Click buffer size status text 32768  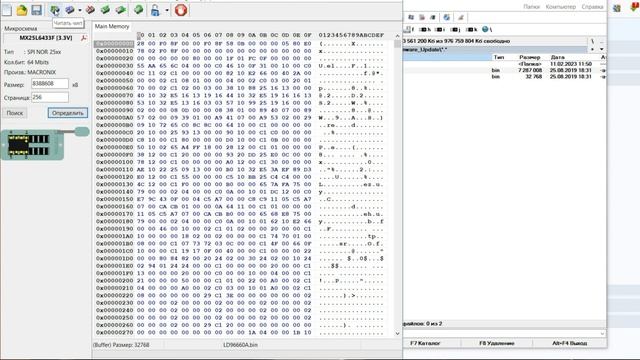pyautogui.click(x=121, y=345)
